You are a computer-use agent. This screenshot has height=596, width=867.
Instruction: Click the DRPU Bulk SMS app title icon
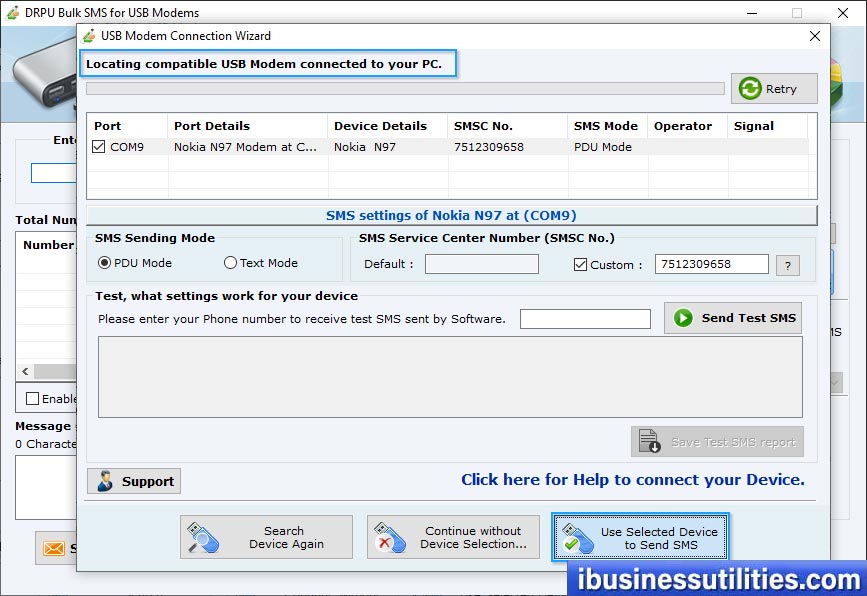point(13,12)
